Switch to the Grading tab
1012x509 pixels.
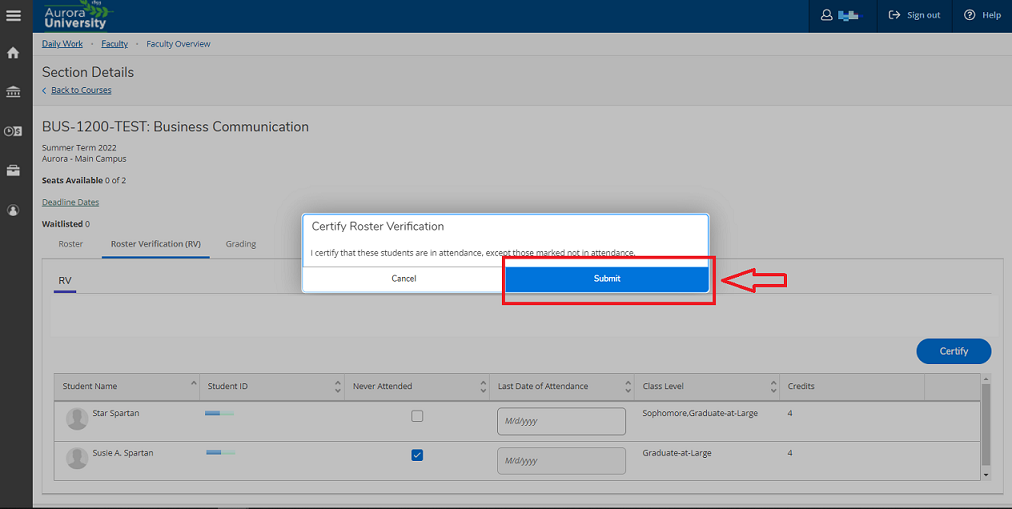(x=241, y=244)
